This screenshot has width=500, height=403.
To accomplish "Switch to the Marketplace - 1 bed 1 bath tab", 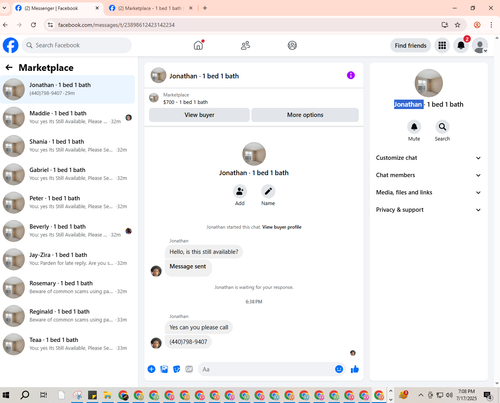I will pos(151,8).
